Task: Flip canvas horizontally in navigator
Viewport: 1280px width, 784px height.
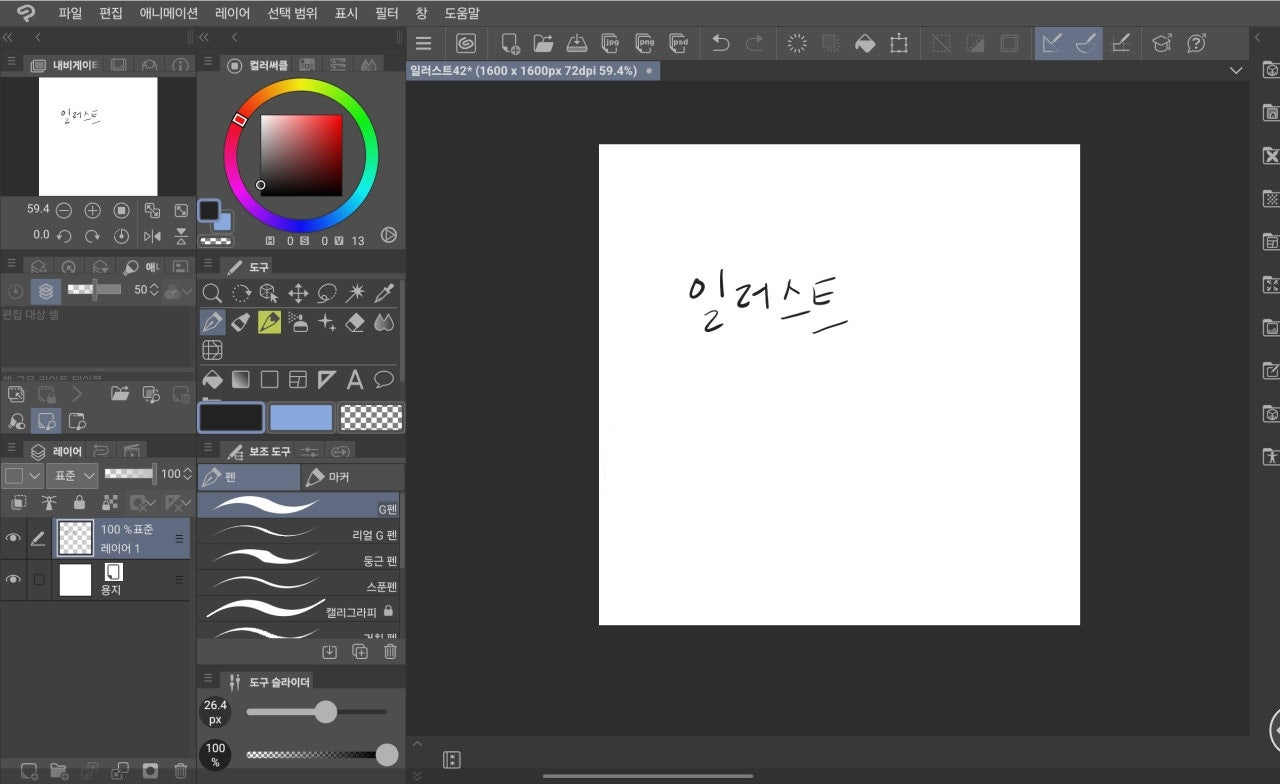Action: (152, 236)
